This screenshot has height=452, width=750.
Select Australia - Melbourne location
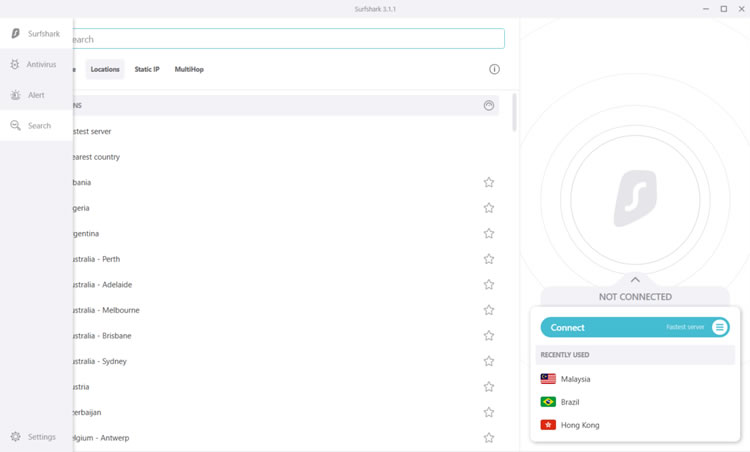click(286, 310)
